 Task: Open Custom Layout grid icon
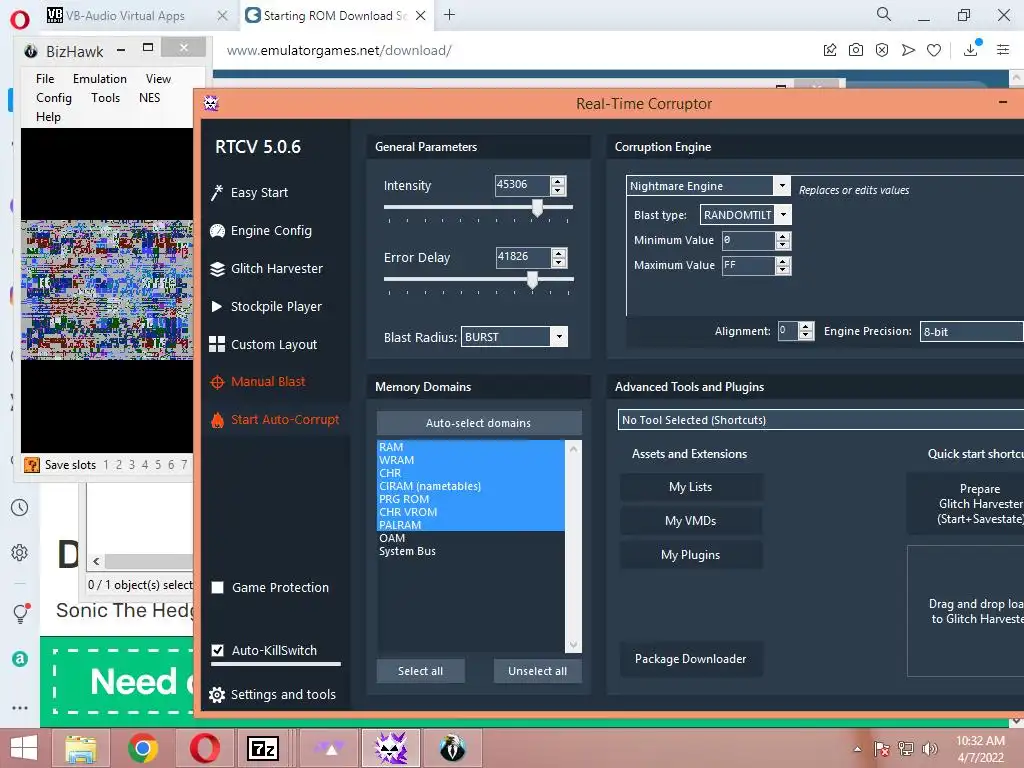pos(217,344)
